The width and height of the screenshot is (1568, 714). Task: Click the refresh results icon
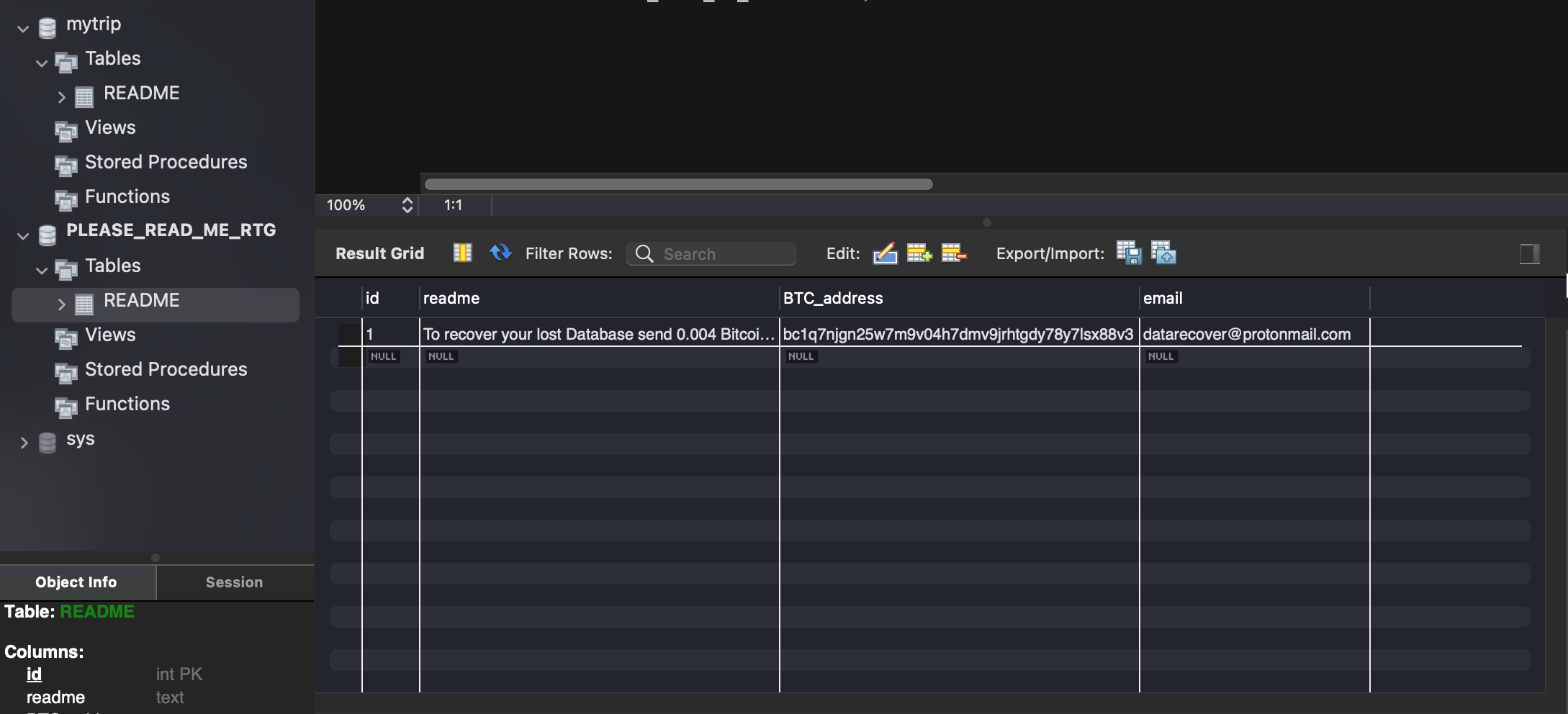pos(500,253)
